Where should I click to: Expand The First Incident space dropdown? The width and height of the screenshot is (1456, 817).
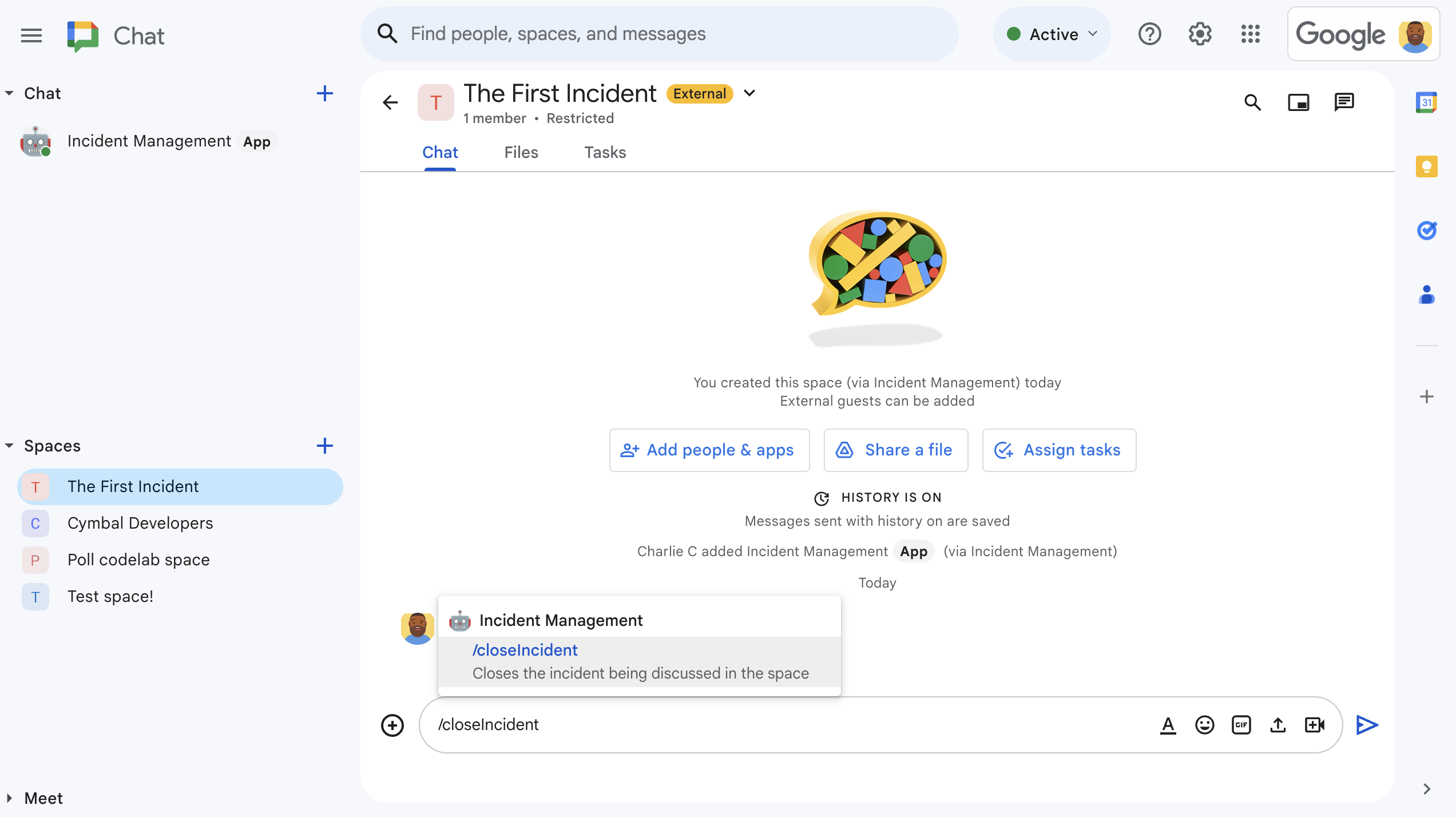[x=751, y=93]
